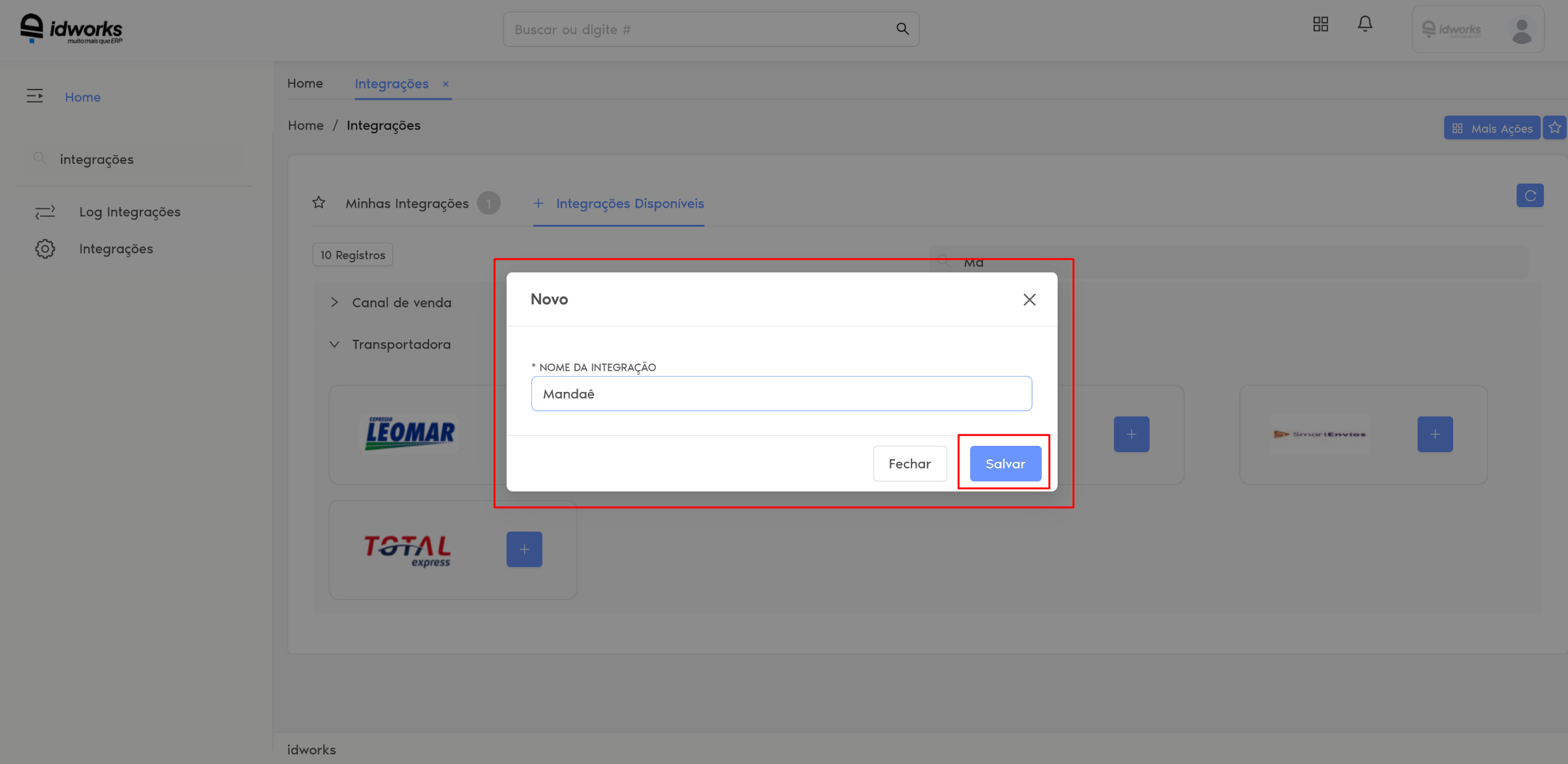Toggle the sidebar menu collapse icon
1568x764 pixels.
tap(35, 96)
